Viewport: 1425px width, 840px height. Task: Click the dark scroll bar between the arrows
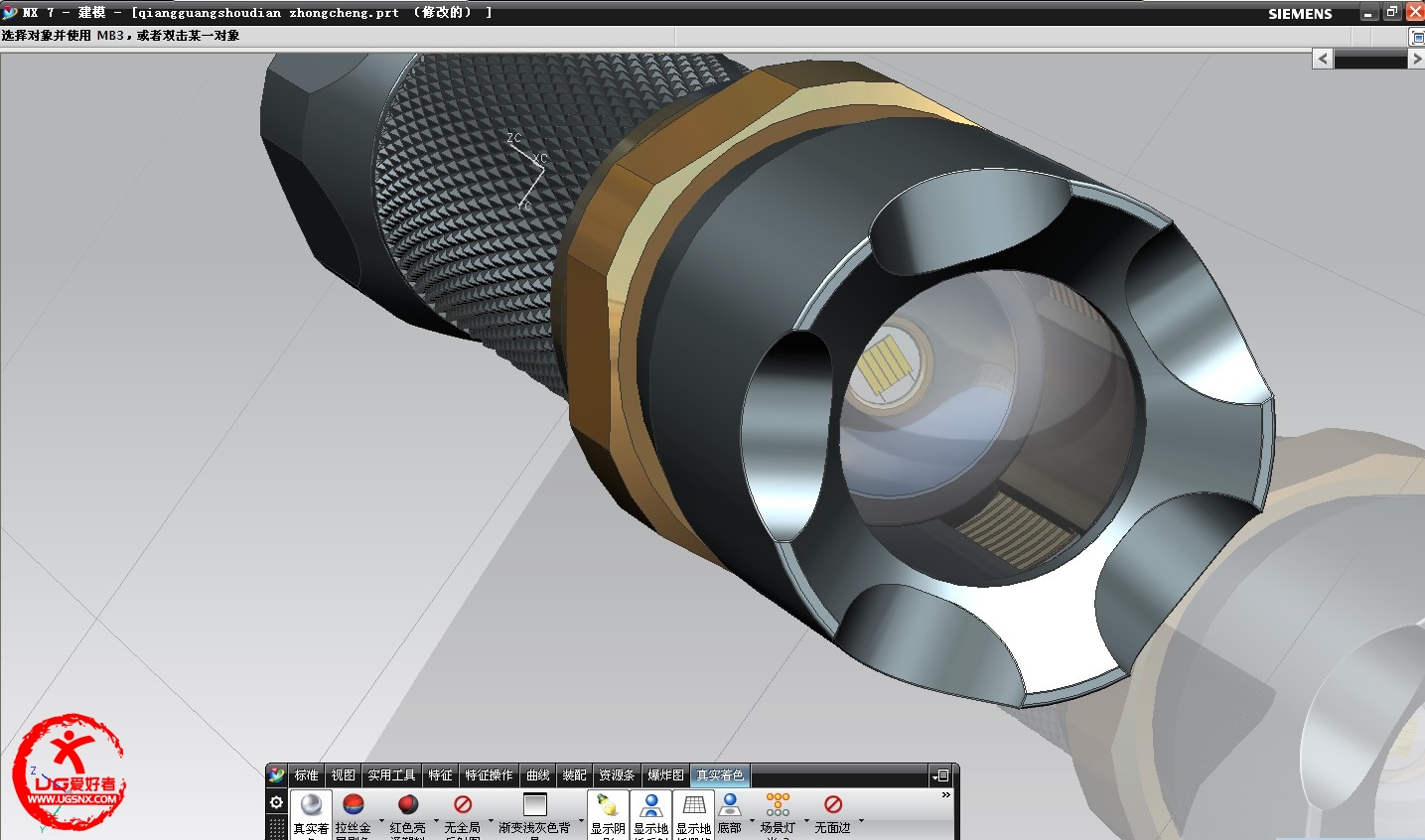1370,60
